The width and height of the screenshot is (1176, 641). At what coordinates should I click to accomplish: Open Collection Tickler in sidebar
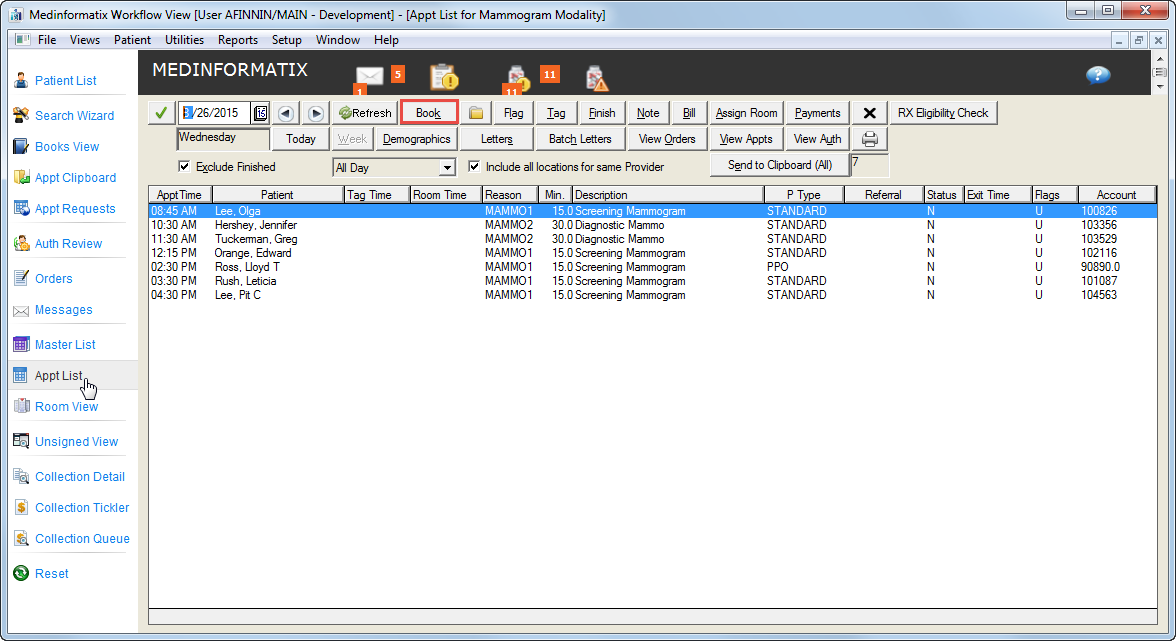(x=82, y=508)
